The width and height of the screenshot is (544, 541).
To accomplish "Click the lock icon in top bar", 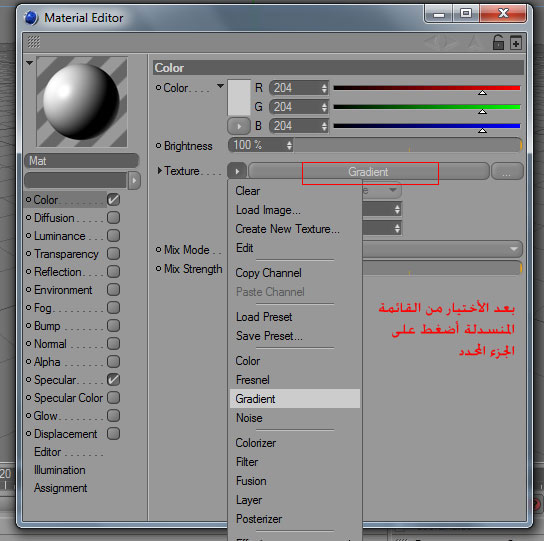I will (x=498, y=43).
